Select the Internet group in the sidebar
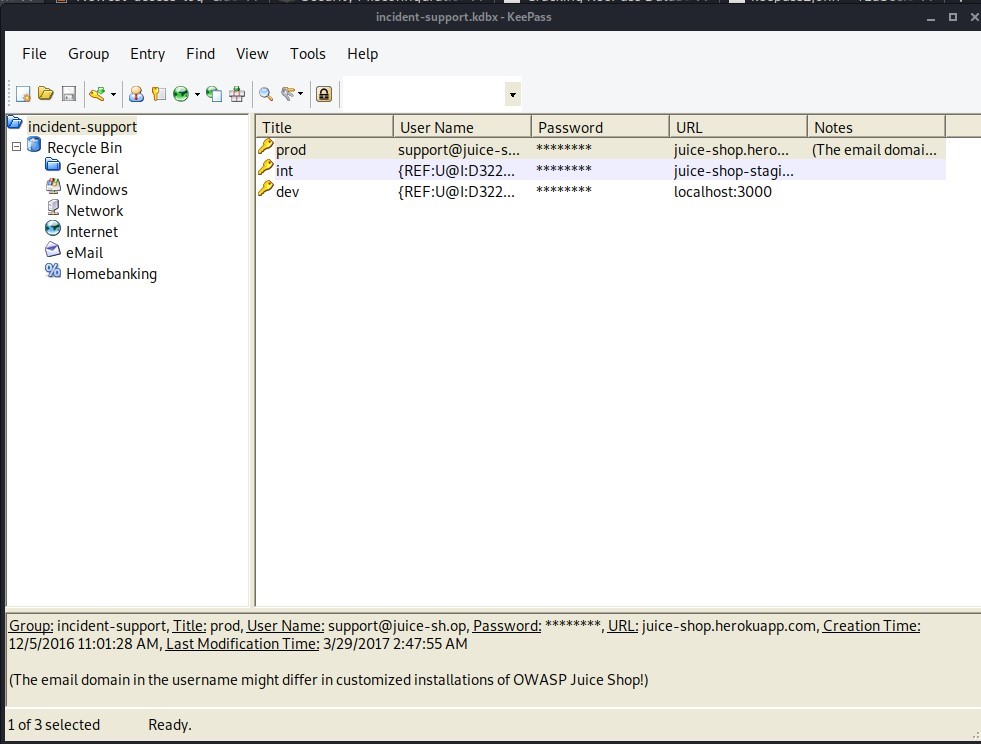981x744 pixels. click(92, 231)
